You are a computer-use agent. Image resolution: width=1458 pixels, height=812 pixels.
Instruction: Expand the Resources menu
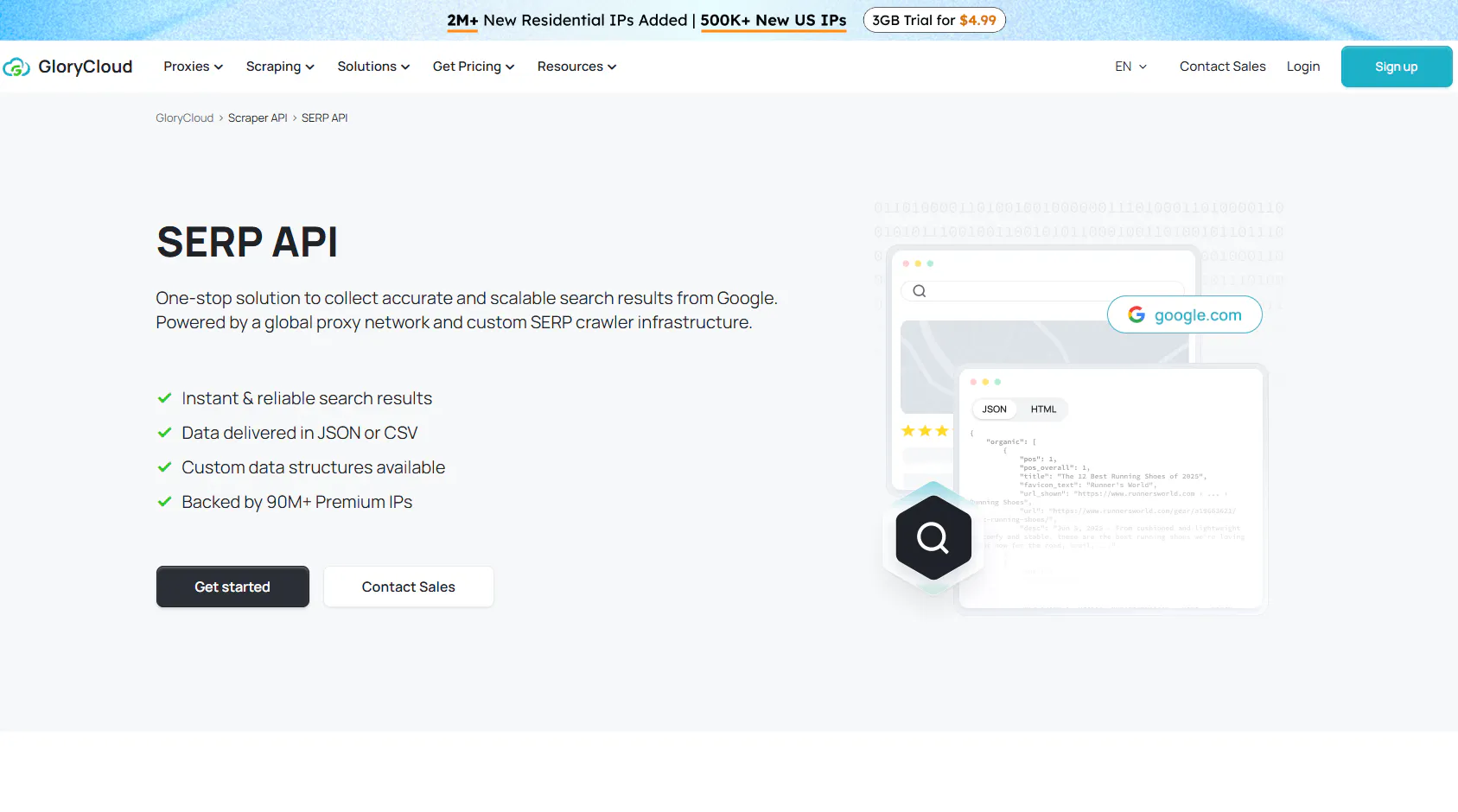tap(576, 67)
